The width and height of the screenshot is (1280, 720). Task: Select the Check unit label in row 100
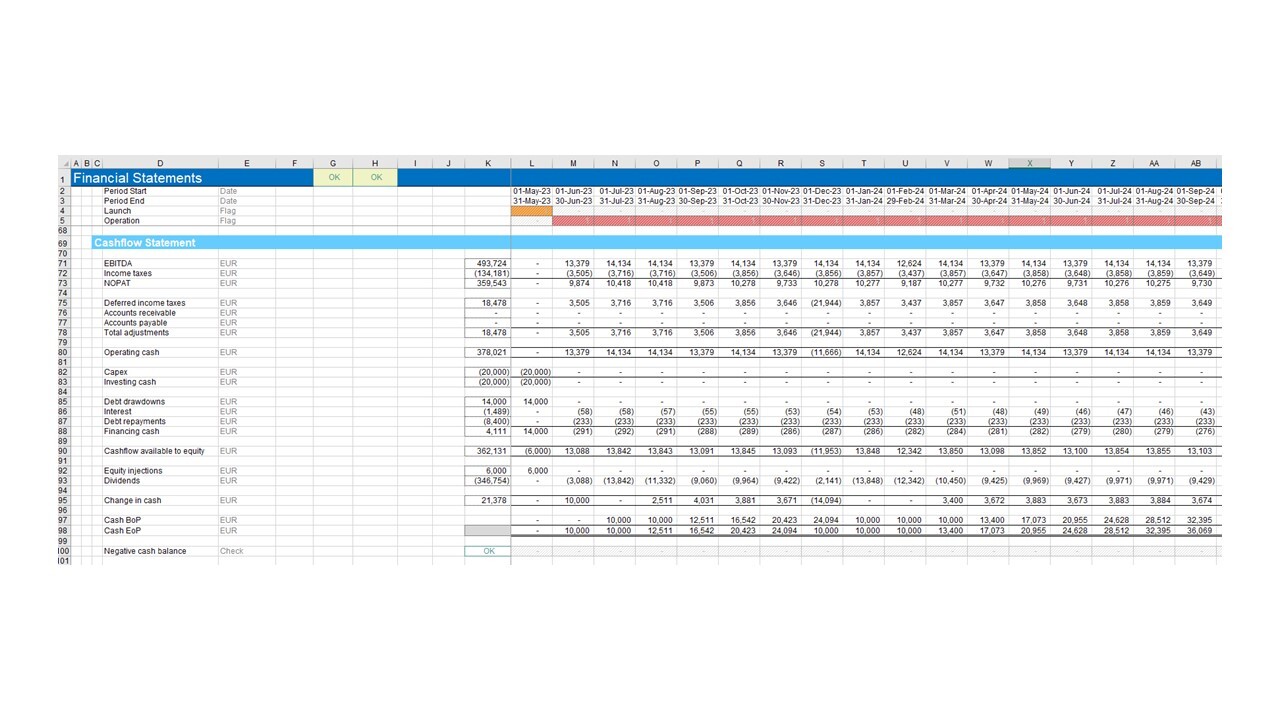pyautogui.click(x=231, y=551)
